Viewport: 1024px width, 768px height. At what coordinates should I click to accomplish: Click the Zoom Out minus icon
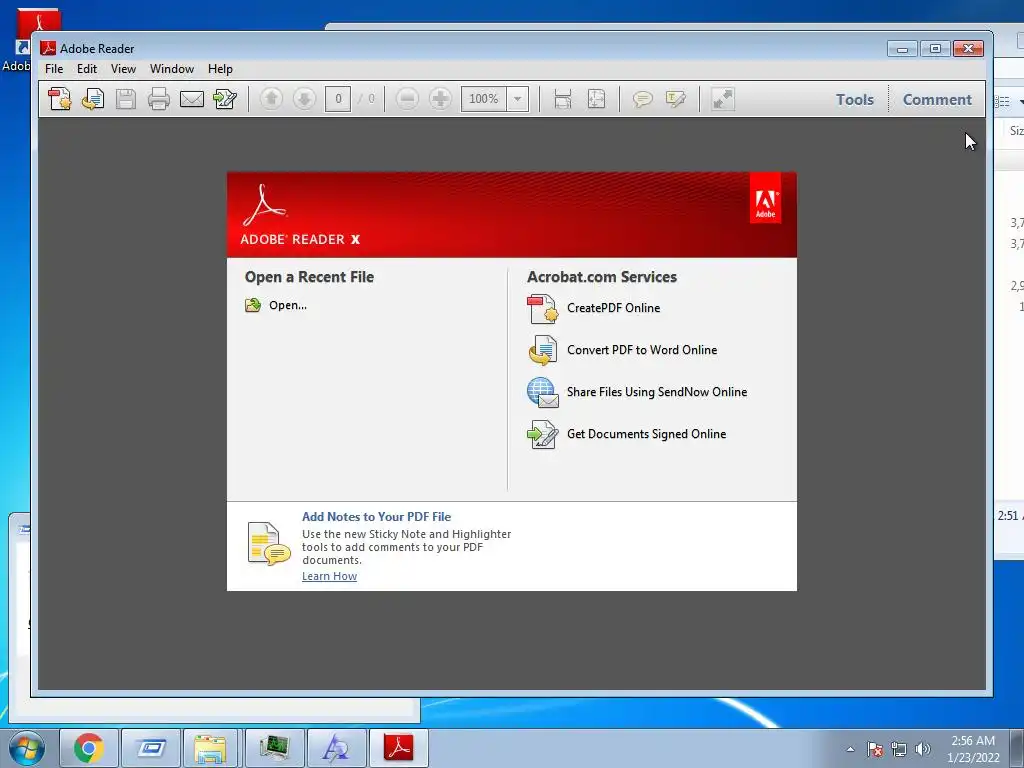click(407, 99)
